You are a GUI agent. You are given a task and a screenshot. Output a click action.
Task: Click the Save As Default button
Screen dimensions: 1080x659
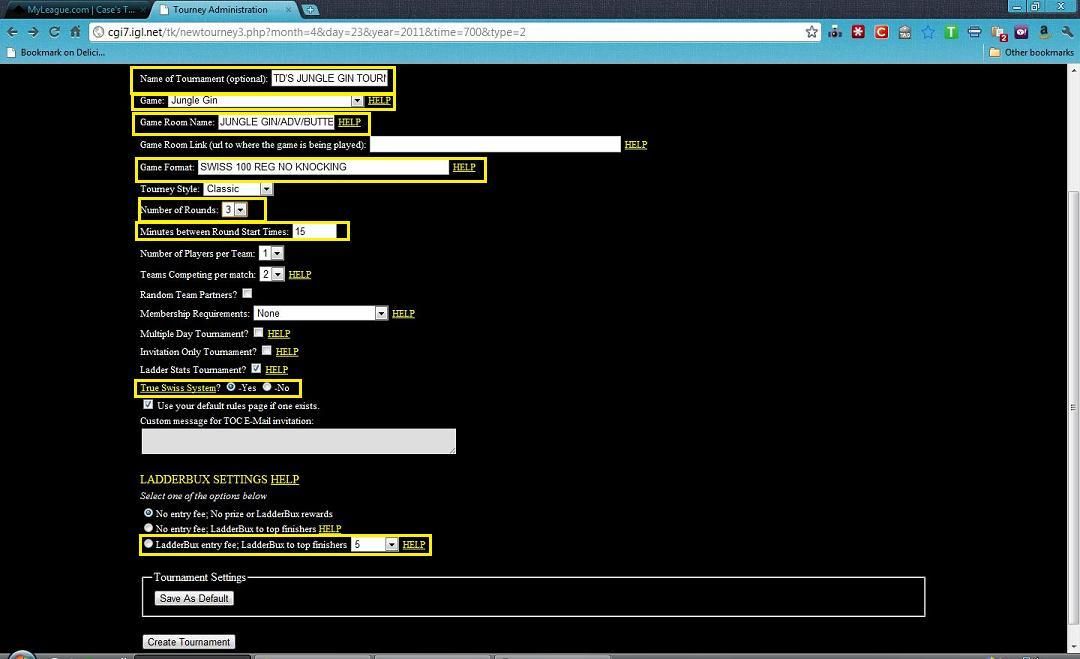coord(194,598)
